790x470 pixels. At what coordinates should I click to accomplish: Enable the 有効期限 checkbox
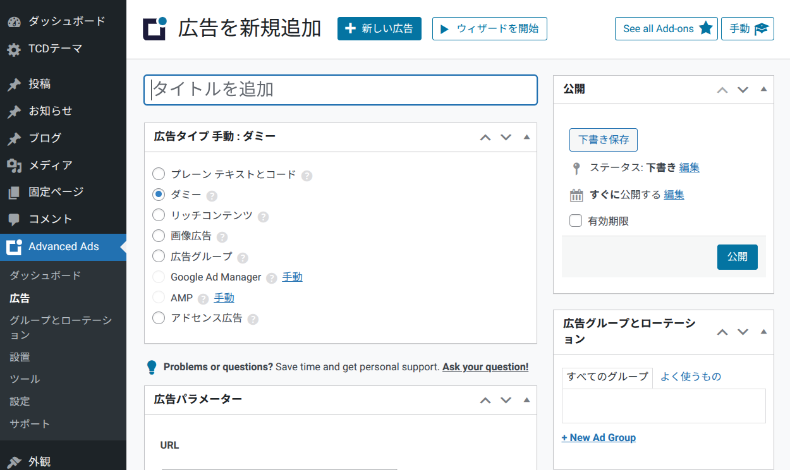point(575,221)
